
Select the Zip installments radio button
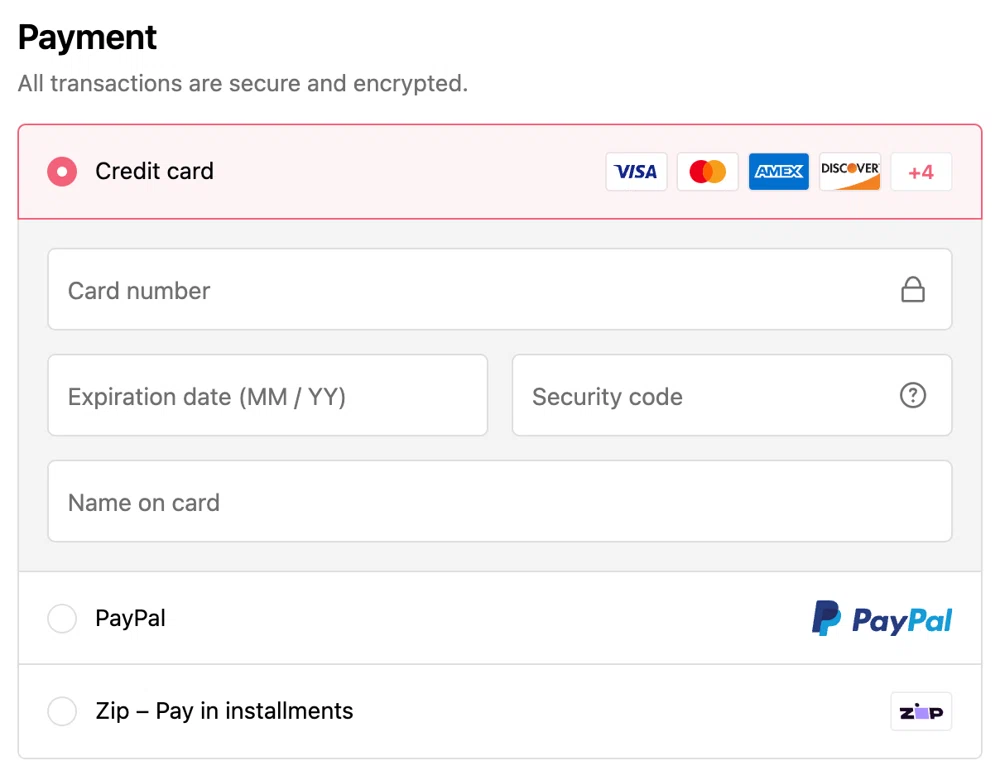click(x=62, y=712)
